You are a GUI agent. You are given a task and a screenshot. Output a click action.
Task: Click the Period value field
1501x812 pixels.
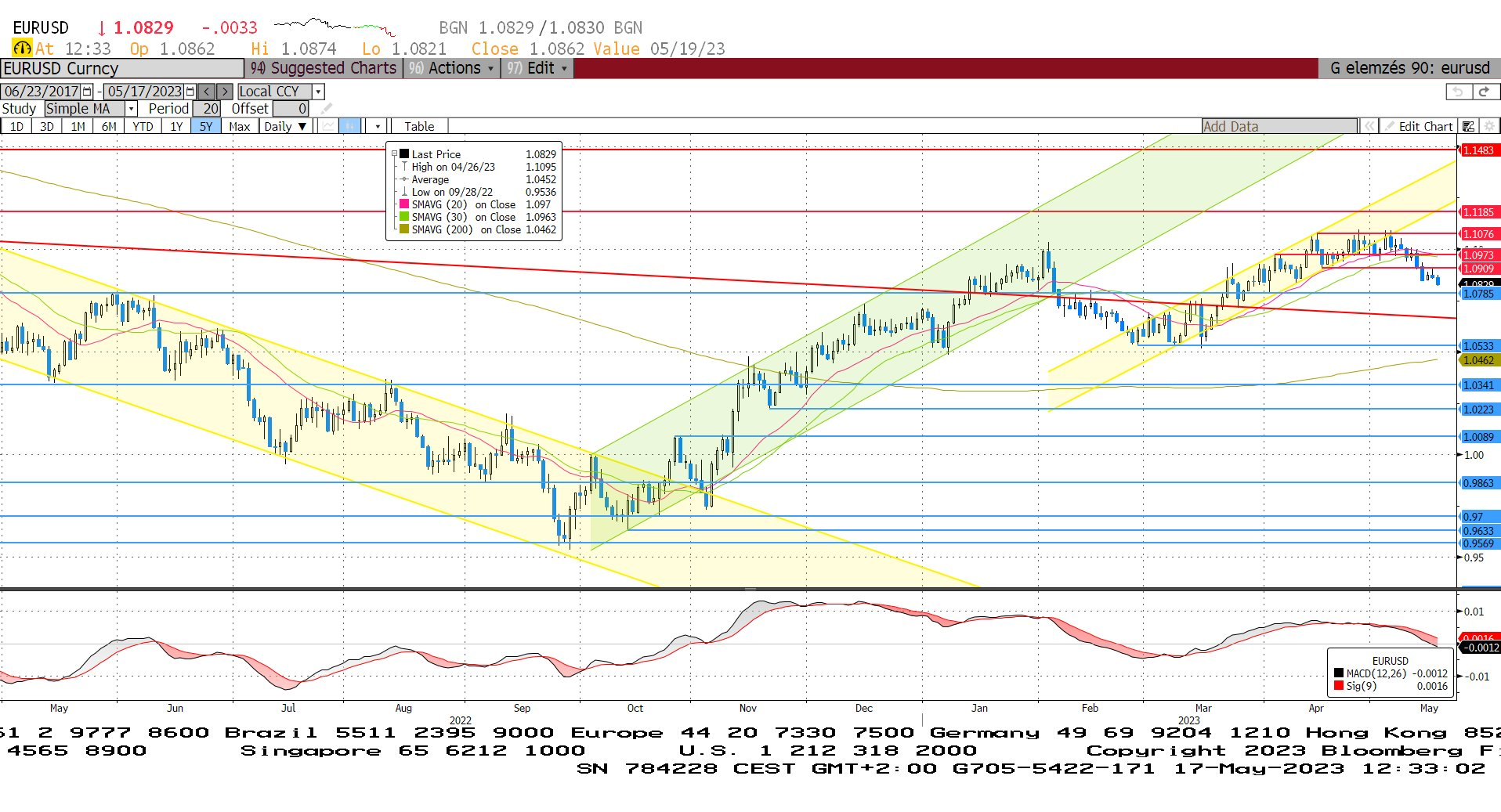pyautogui.click(x=207, y=109)
